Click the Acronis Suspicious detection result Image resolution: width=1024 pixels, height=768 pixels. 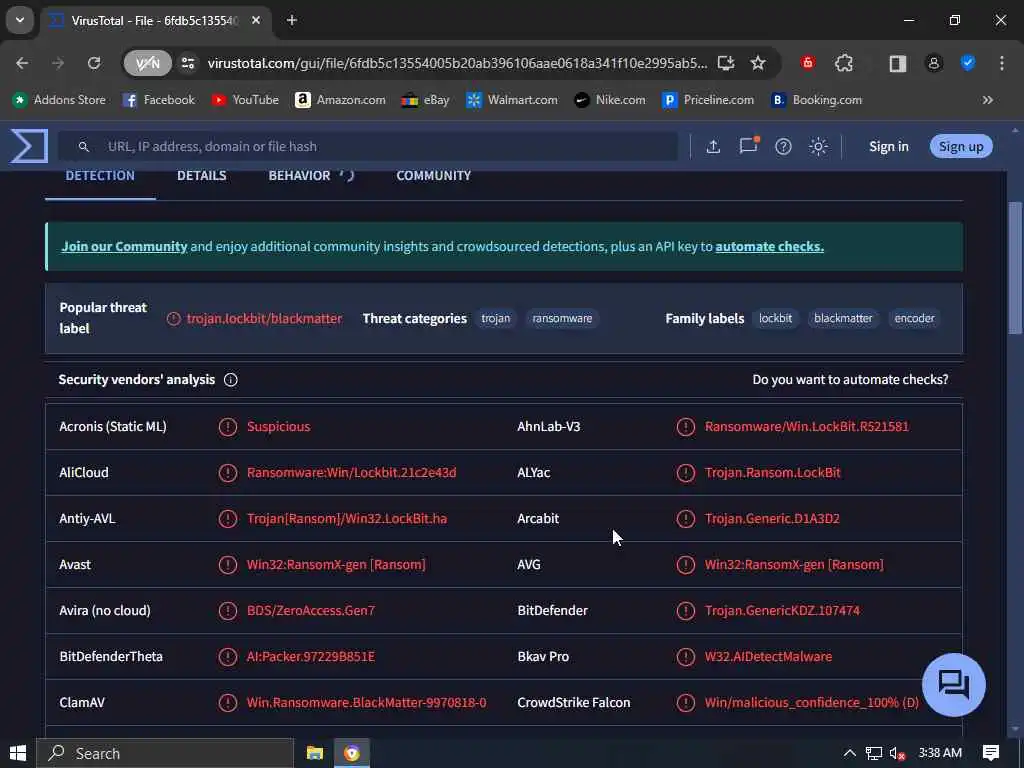click(278, 426)
